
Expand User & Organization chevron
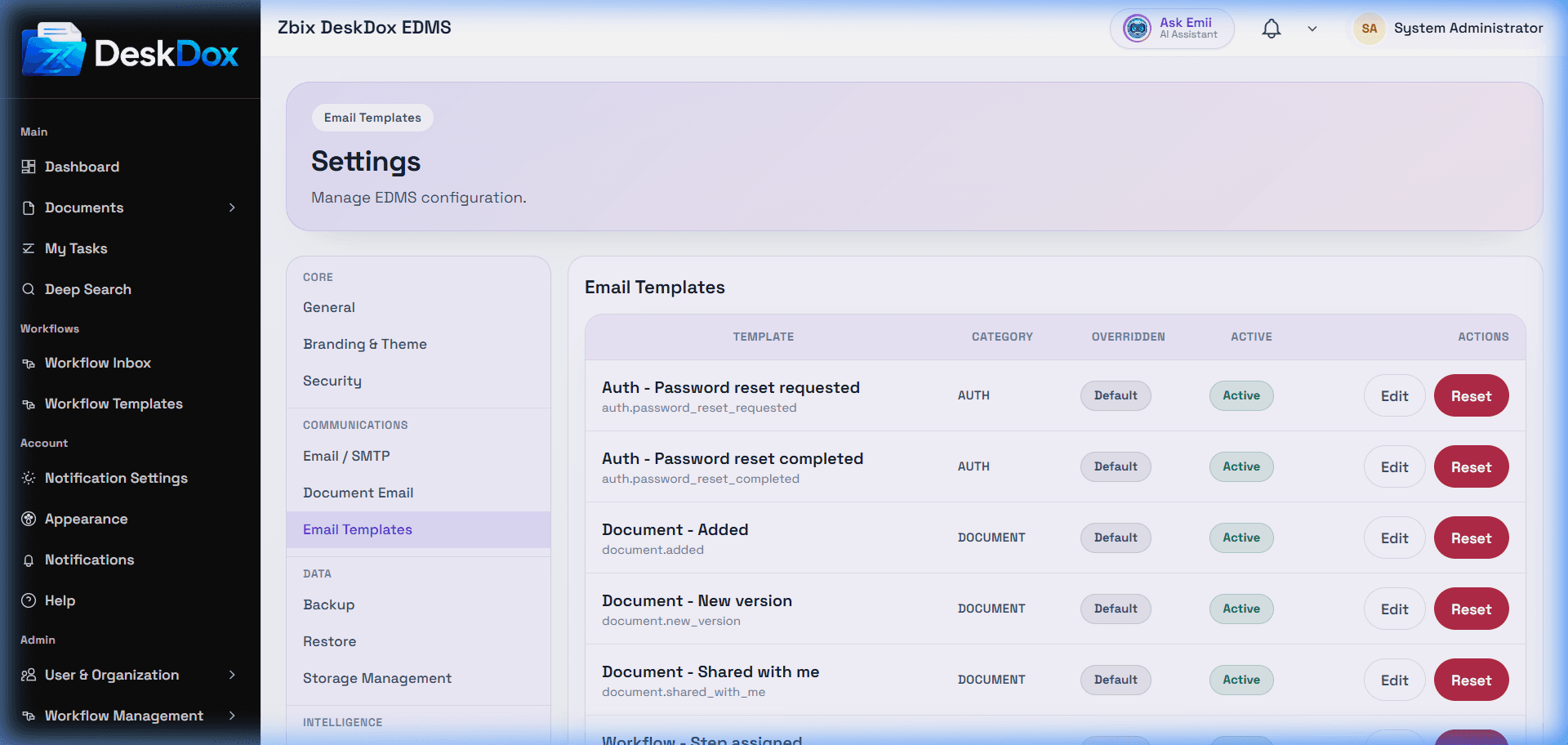pos(233,675)
